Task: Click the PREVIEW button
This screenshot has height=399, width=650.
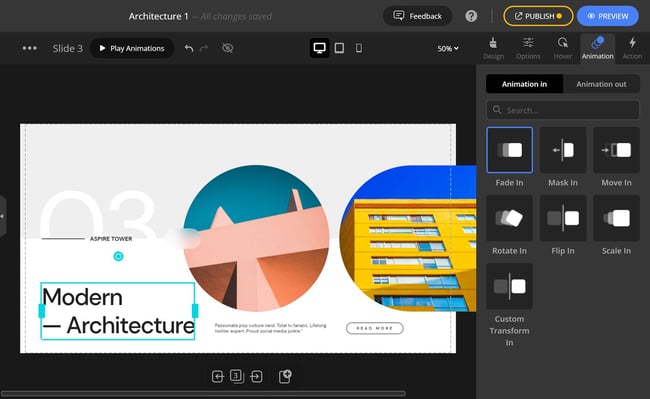Action: [x=608, y=16]
